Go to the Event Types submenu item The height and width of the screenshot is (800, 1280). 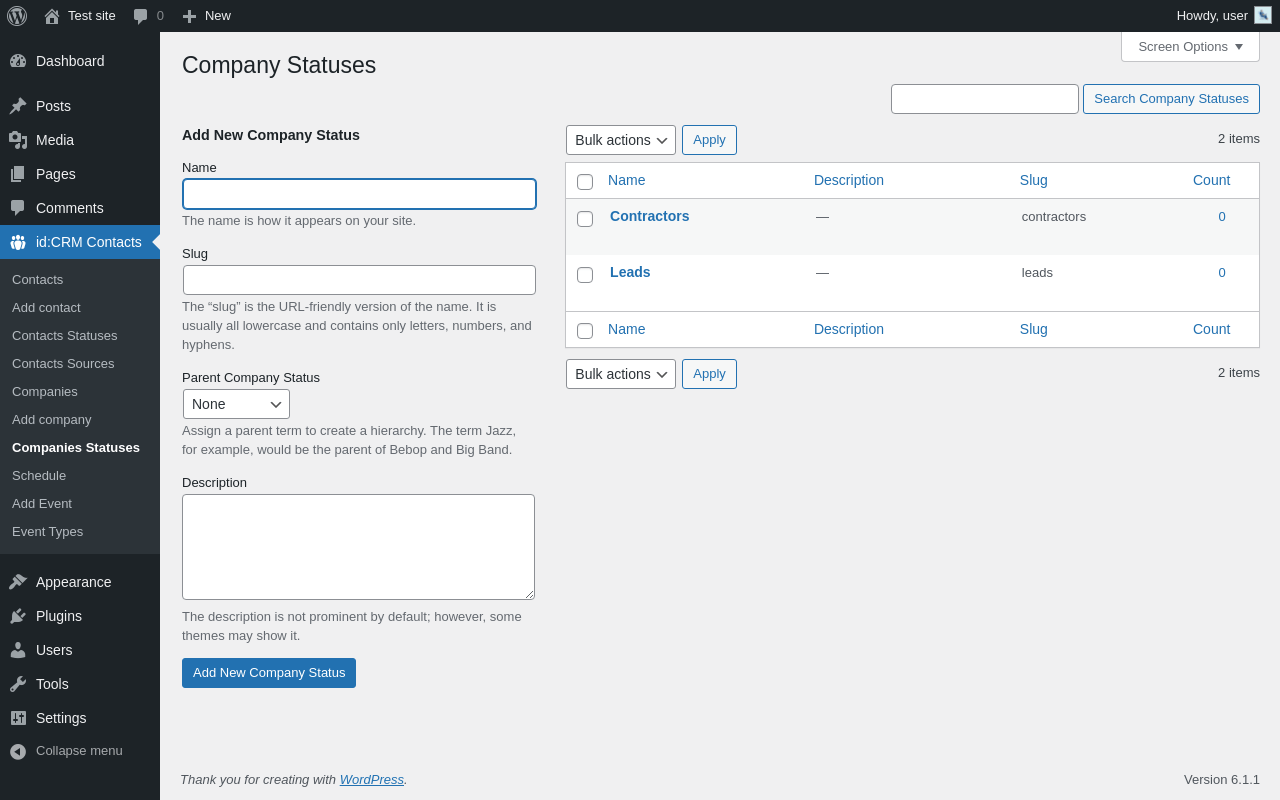(47, 531)
